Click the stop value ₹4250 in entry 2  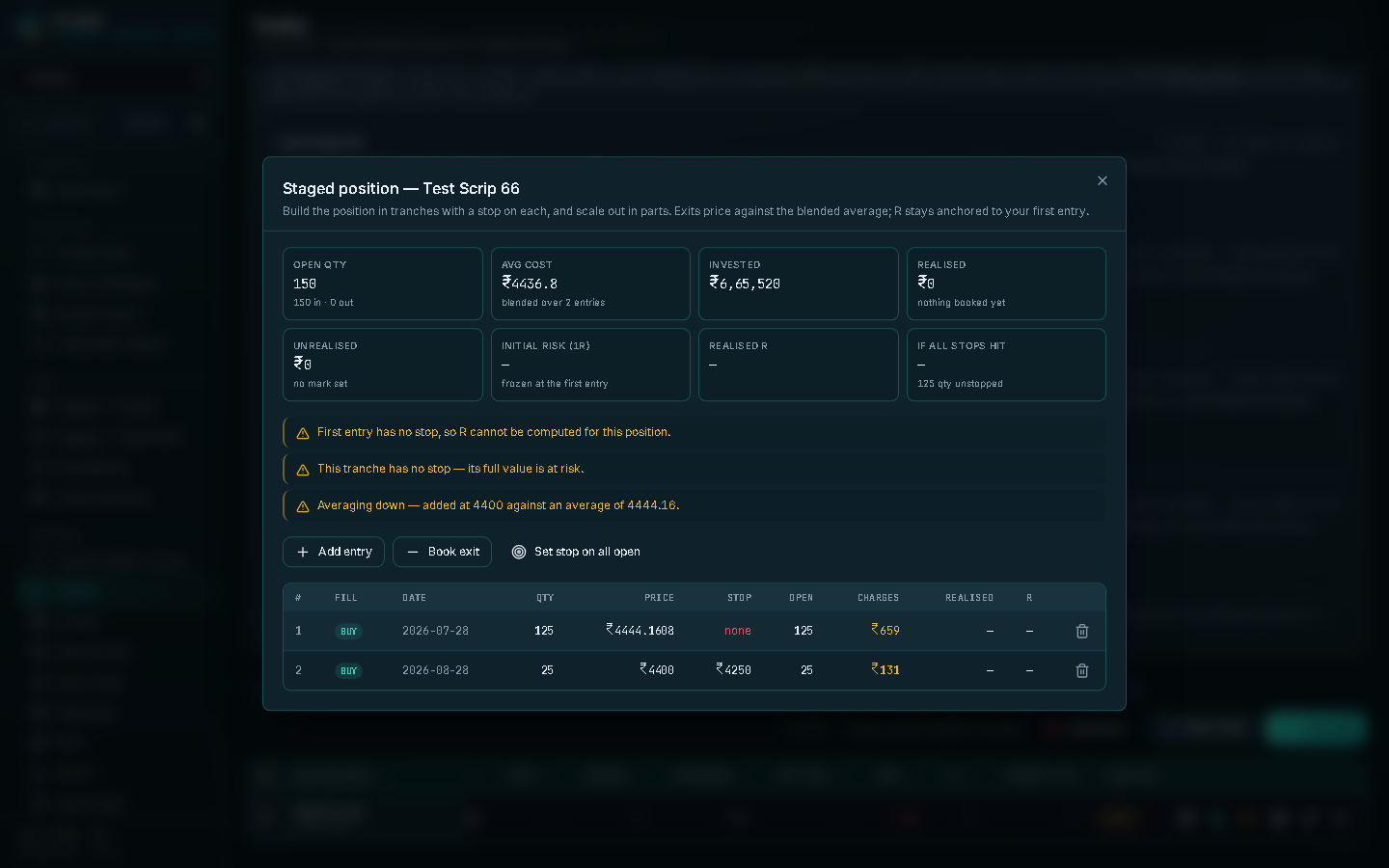point(733,669)
